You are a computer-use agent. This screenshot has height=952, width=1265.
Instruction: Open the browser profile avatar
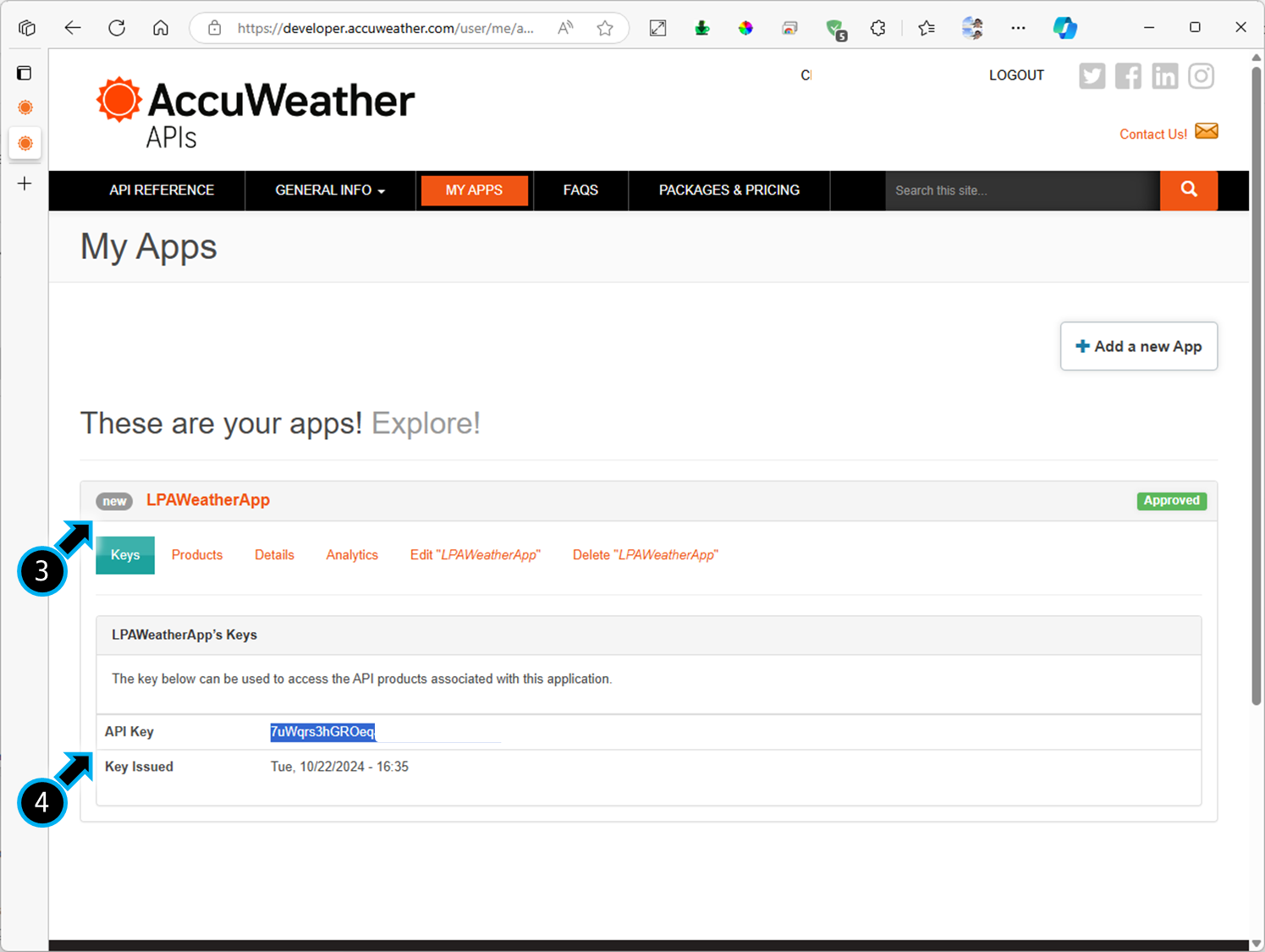(972, 28)
